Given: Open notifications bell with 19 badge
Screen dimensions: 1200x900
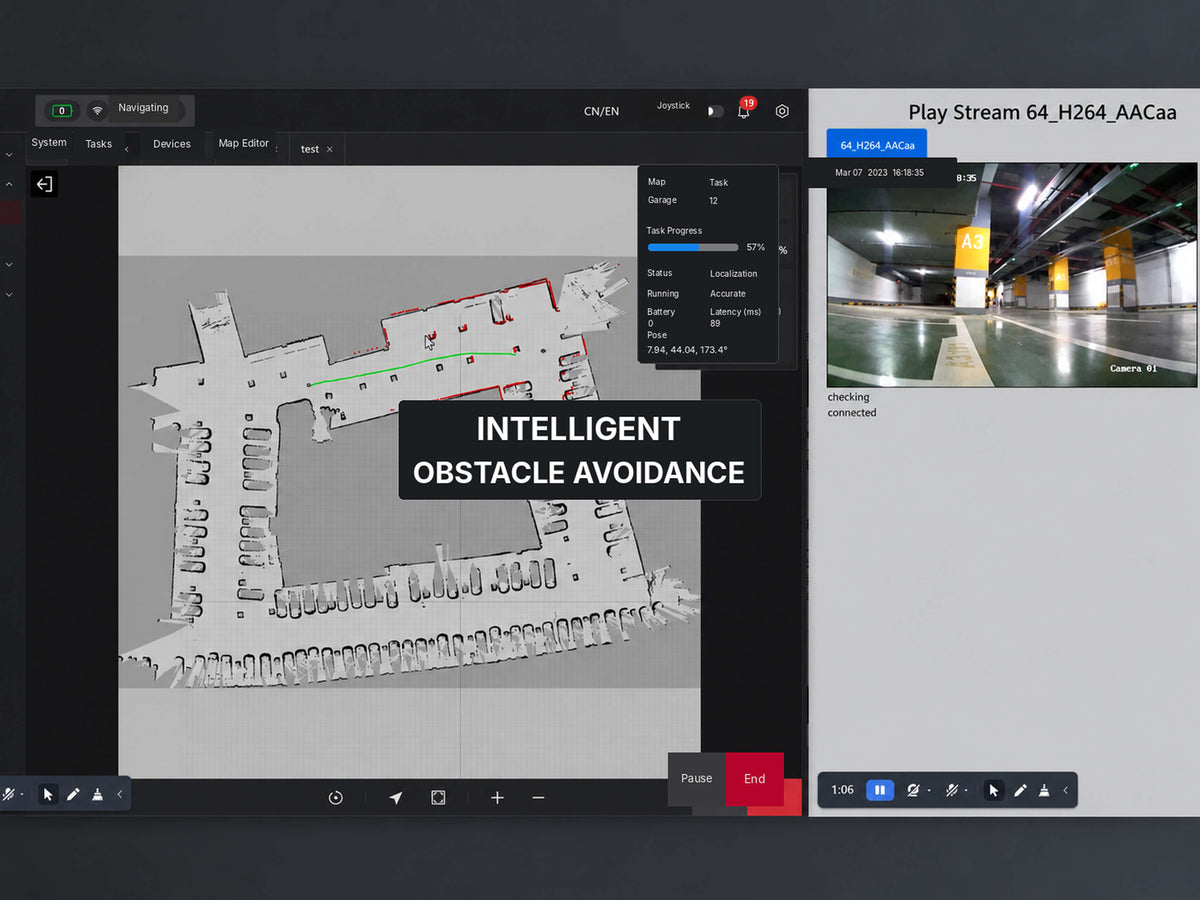Looking at the screenshot, I should [x=744, y=110].
